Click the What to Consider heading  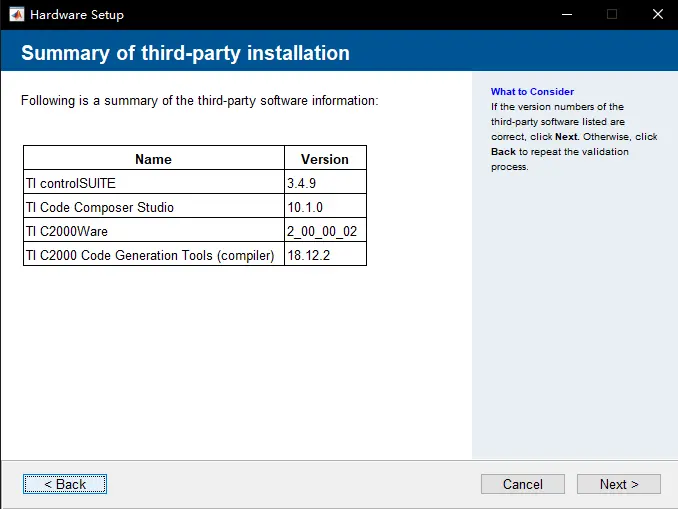[x=532, y=91]
